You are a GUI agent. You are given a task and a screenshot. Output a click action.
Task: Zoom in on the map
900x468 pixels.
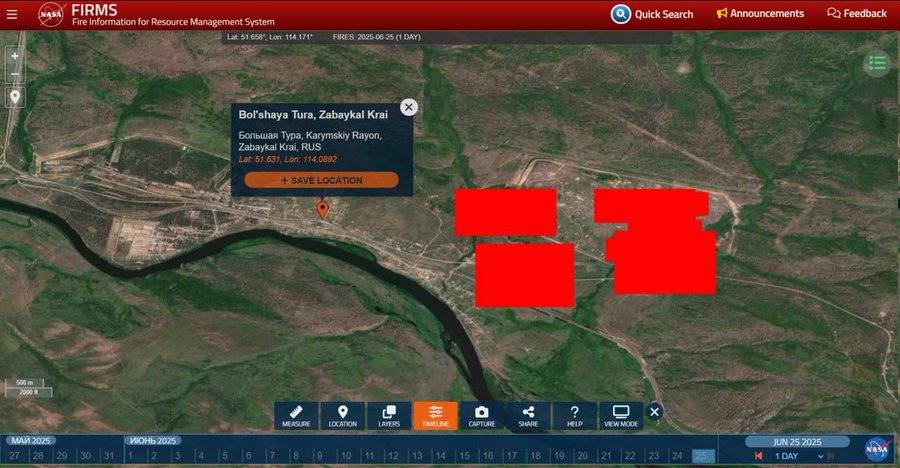[15, 56]
